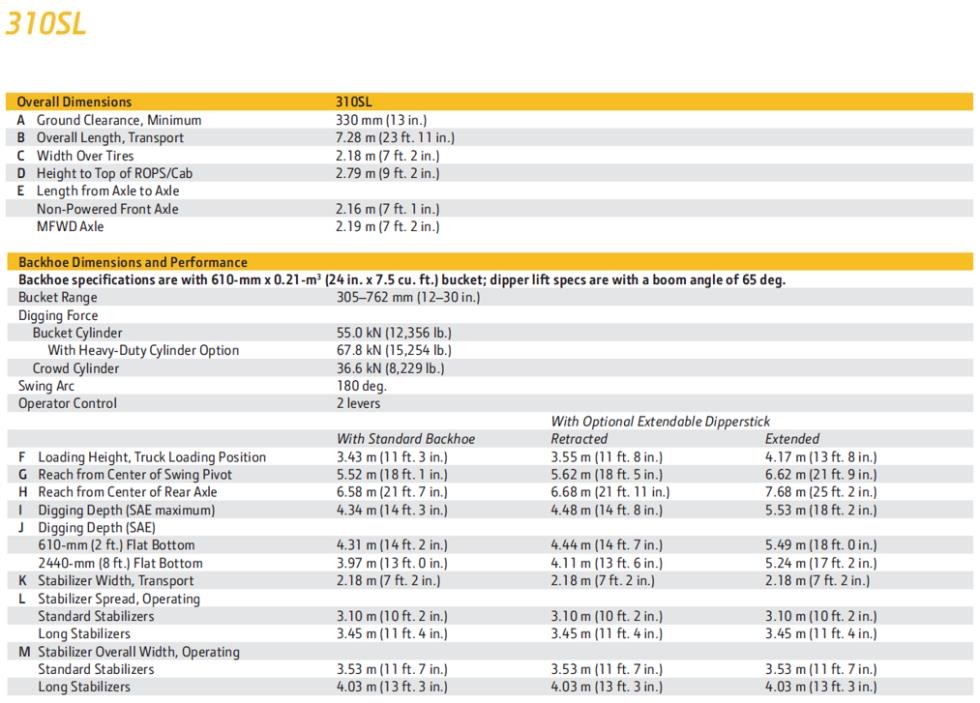Click Digging Force label

pos(58,315)
